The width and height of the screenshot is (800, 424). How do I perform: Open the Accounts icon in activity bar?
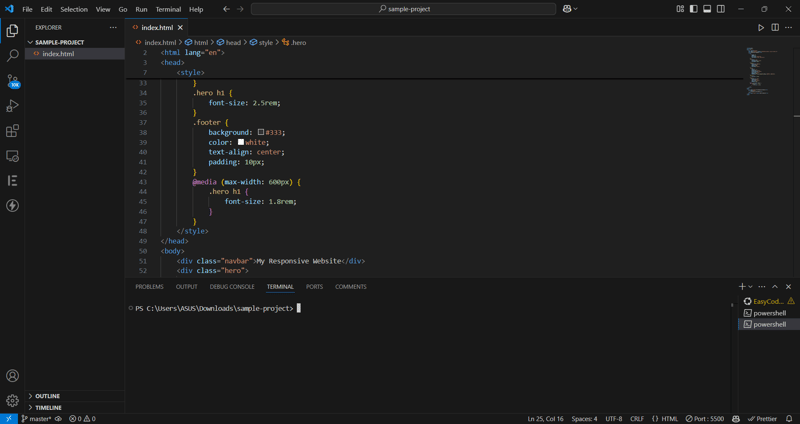tap(12, 376)
